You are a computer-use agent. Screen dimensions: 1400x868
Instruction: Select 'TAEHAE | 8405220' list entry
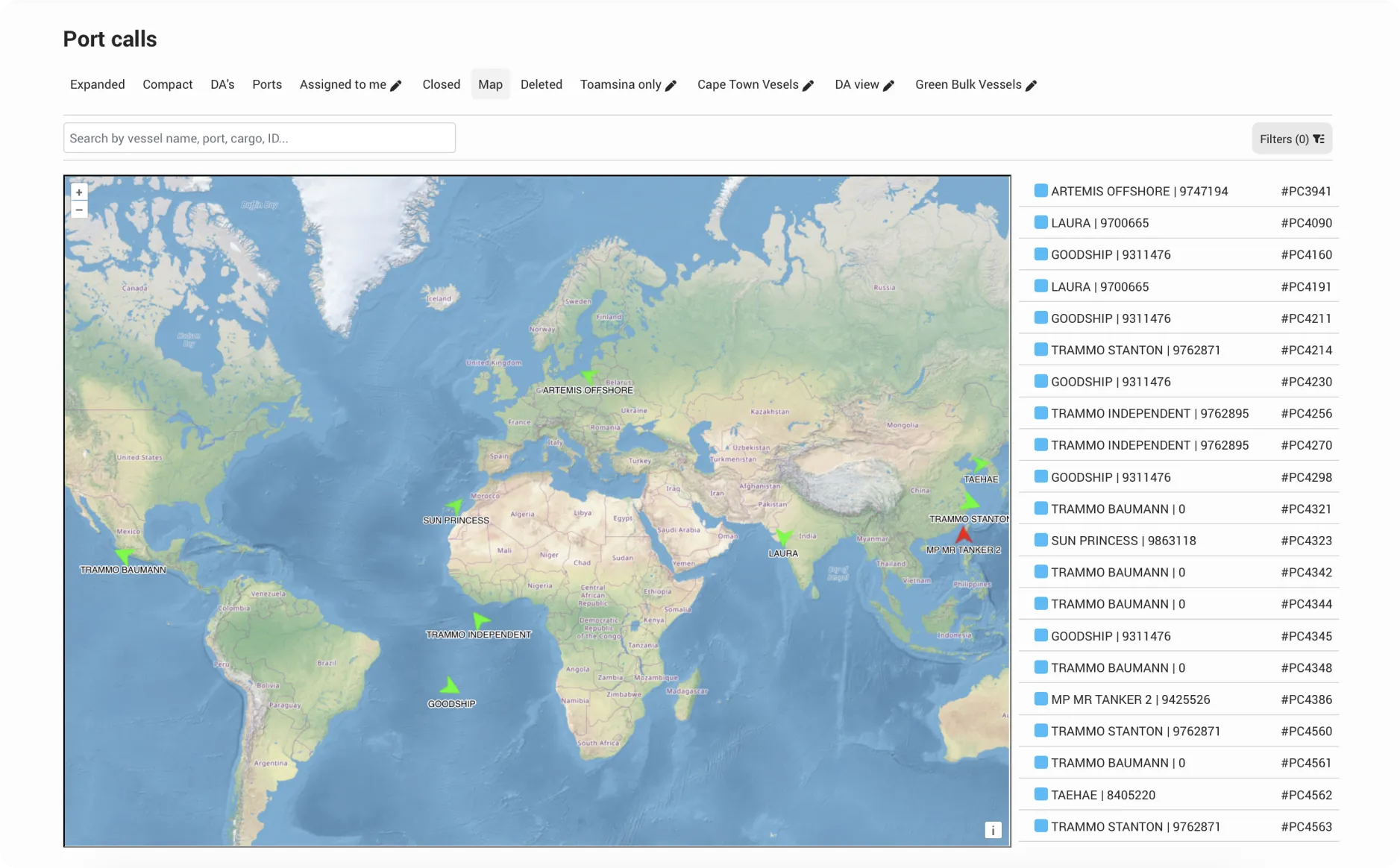tap(1103, 795)
